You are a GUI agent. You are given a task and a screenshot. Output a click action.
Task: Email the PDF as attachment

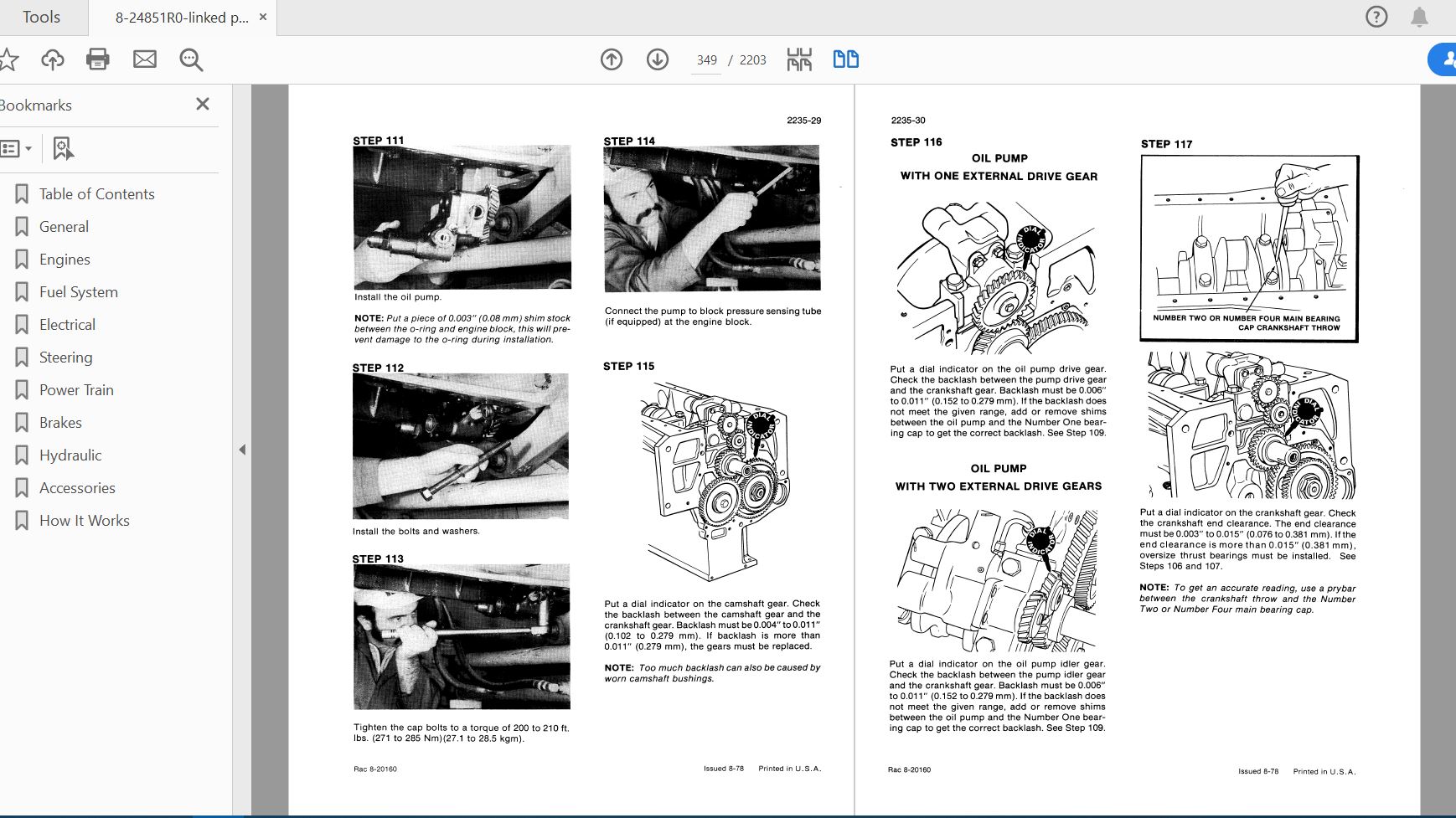pos(144,59)
